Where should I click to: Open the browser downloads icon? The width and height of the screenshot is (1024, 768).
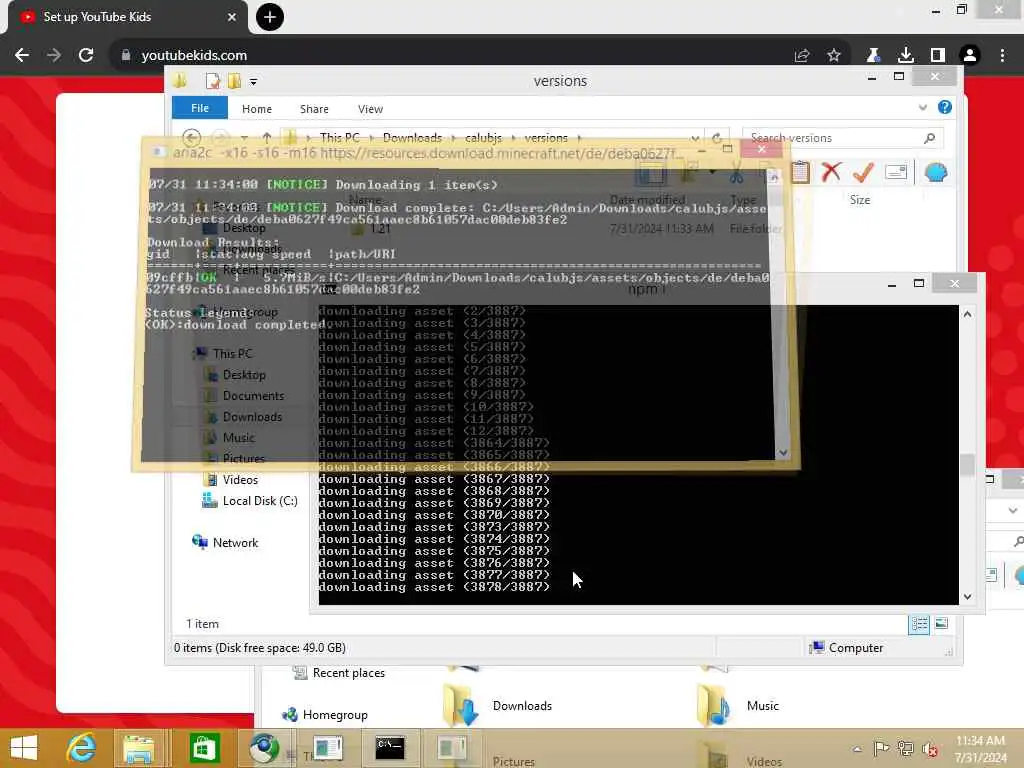[906, 56]
